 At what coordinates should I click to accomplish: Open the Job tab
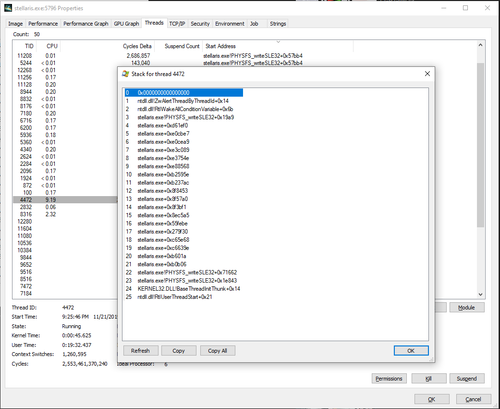click(254, 24)
